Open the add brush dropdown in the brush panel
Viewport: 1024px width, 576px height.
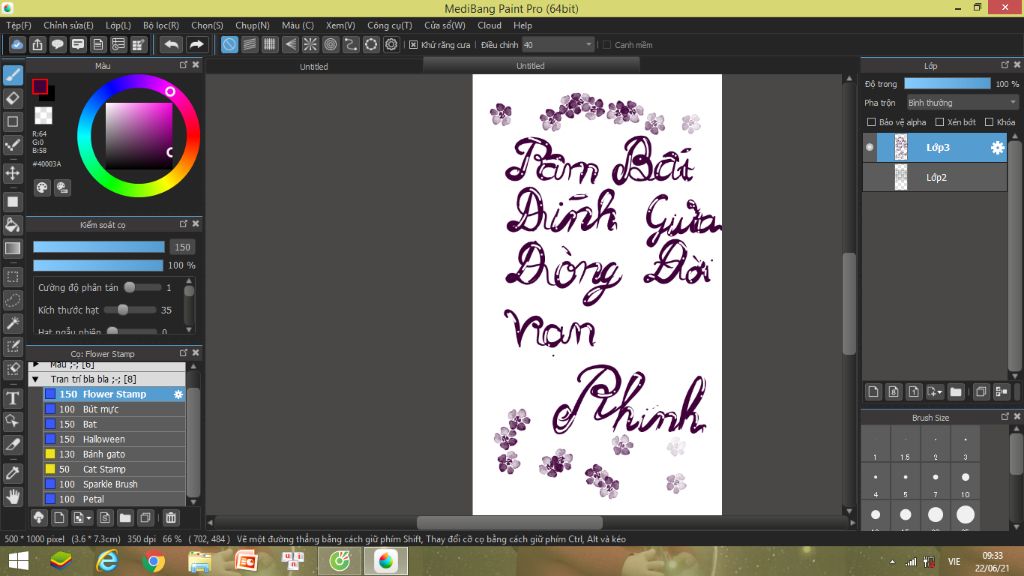point(82,518)
